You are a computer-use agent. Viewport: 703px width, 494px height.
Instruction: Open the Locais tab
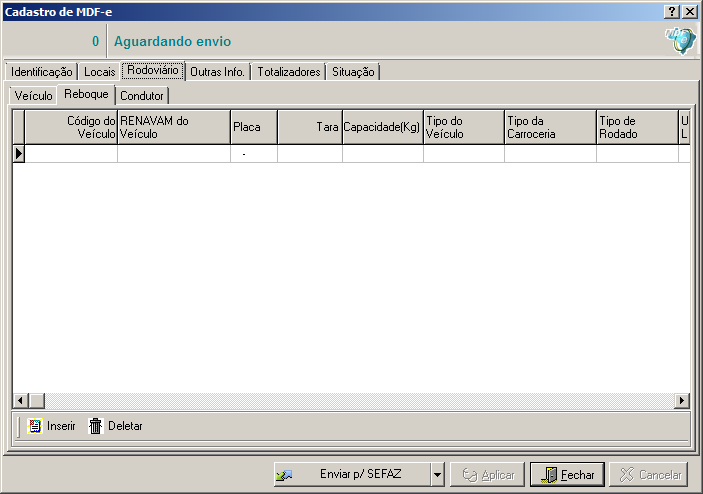(x=99, y=72)
